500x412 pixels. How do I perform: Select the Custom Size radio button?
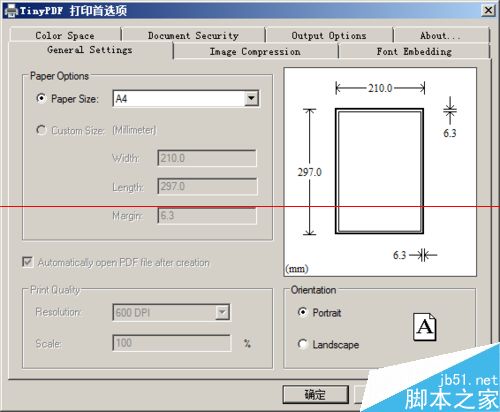pyautogui.click(x=41, y=130)
